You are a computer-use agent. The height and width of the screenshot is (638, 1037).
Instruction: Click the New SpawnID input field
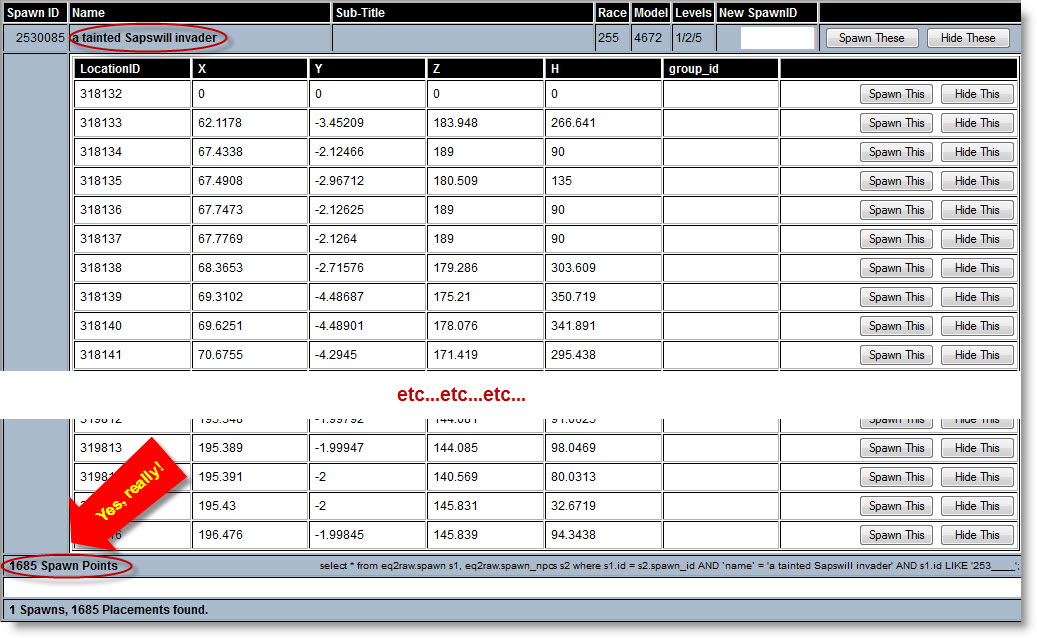point(777,38)
